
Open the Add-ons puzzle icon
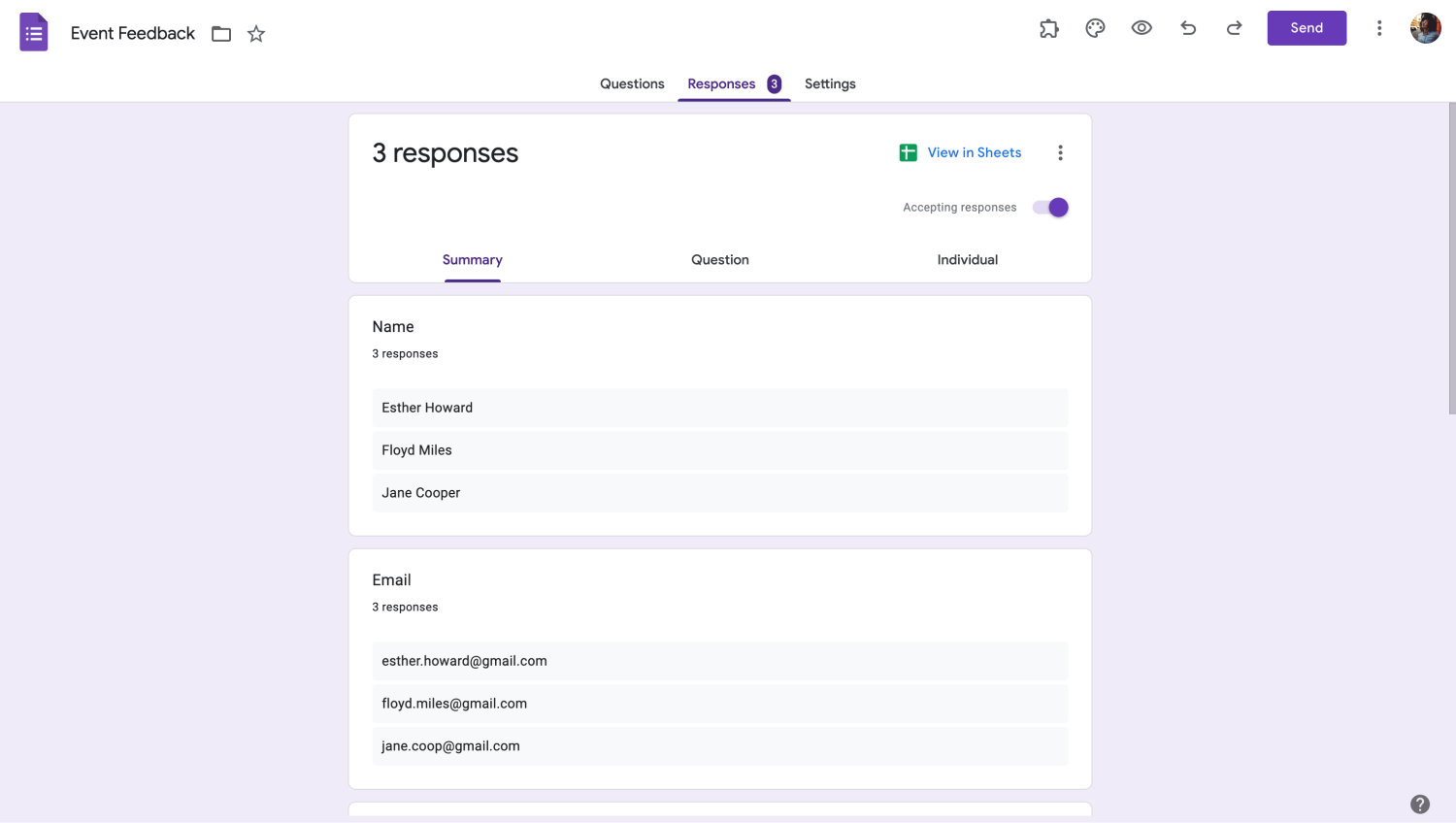1049,28
